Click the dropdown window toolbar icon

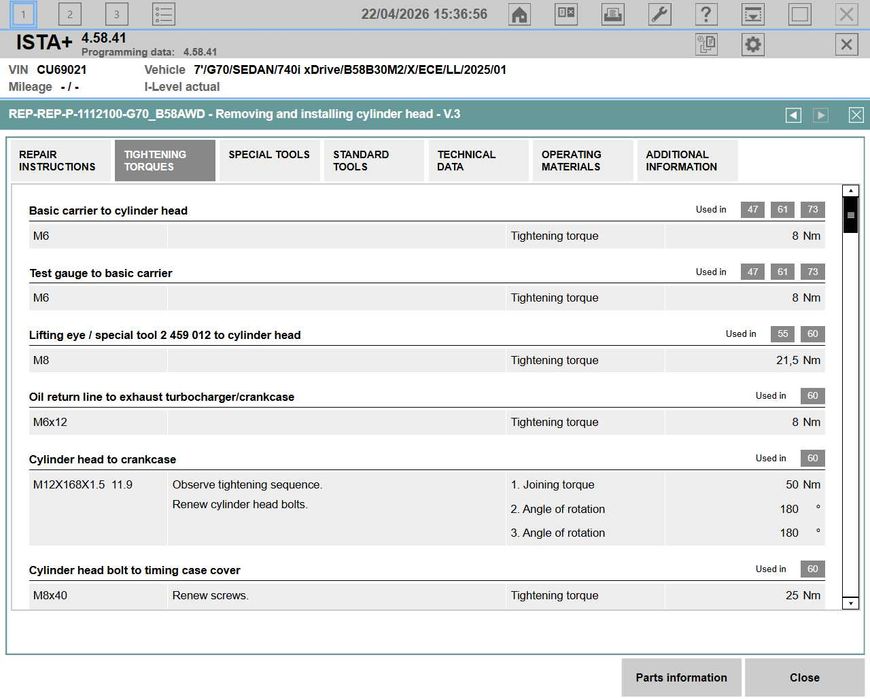(753, 14)
